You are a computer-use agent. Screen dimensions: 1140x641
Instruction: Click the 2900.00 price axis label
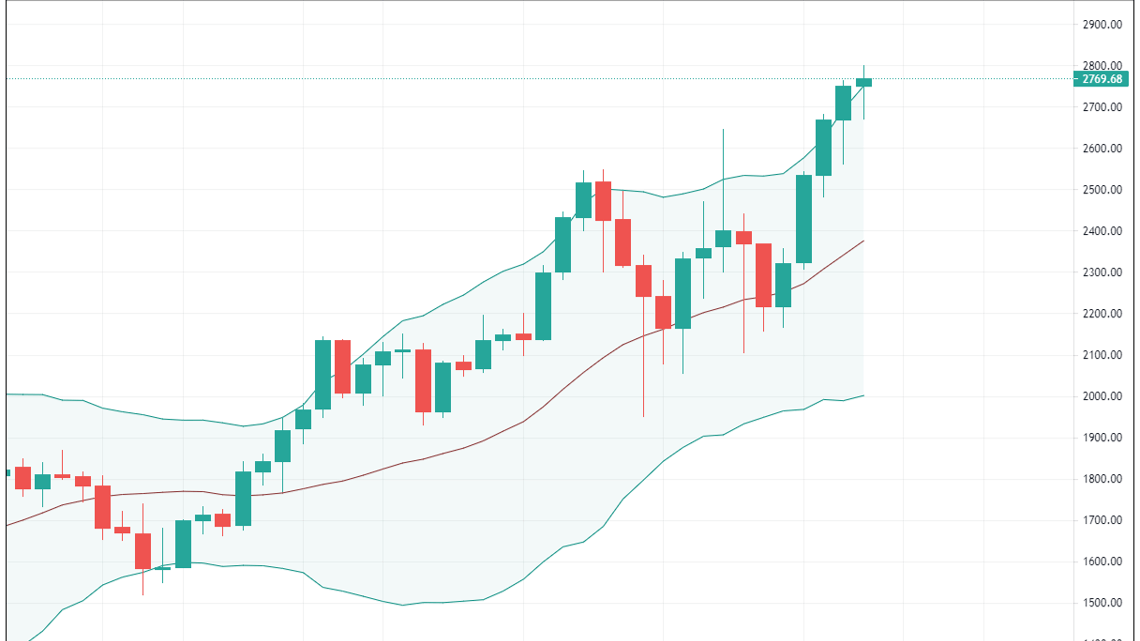coord(1103,24)
